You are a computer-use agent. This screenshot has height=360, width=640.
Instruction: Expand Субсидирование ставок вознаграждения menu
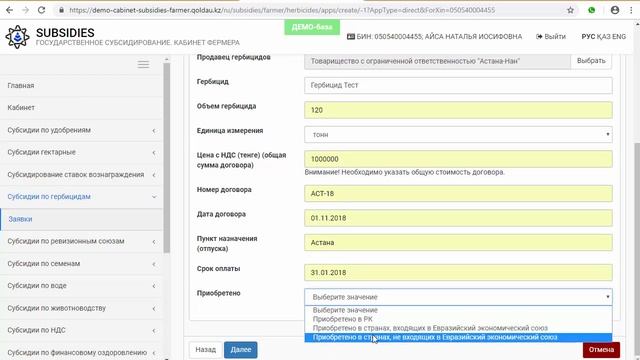(82, 175)
